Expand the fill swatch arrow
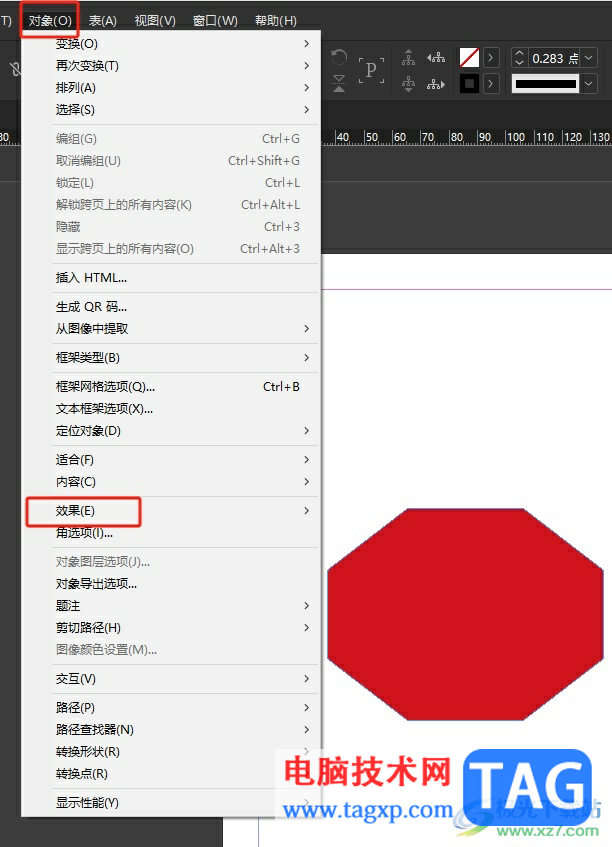612x847 pixels. 491,57
